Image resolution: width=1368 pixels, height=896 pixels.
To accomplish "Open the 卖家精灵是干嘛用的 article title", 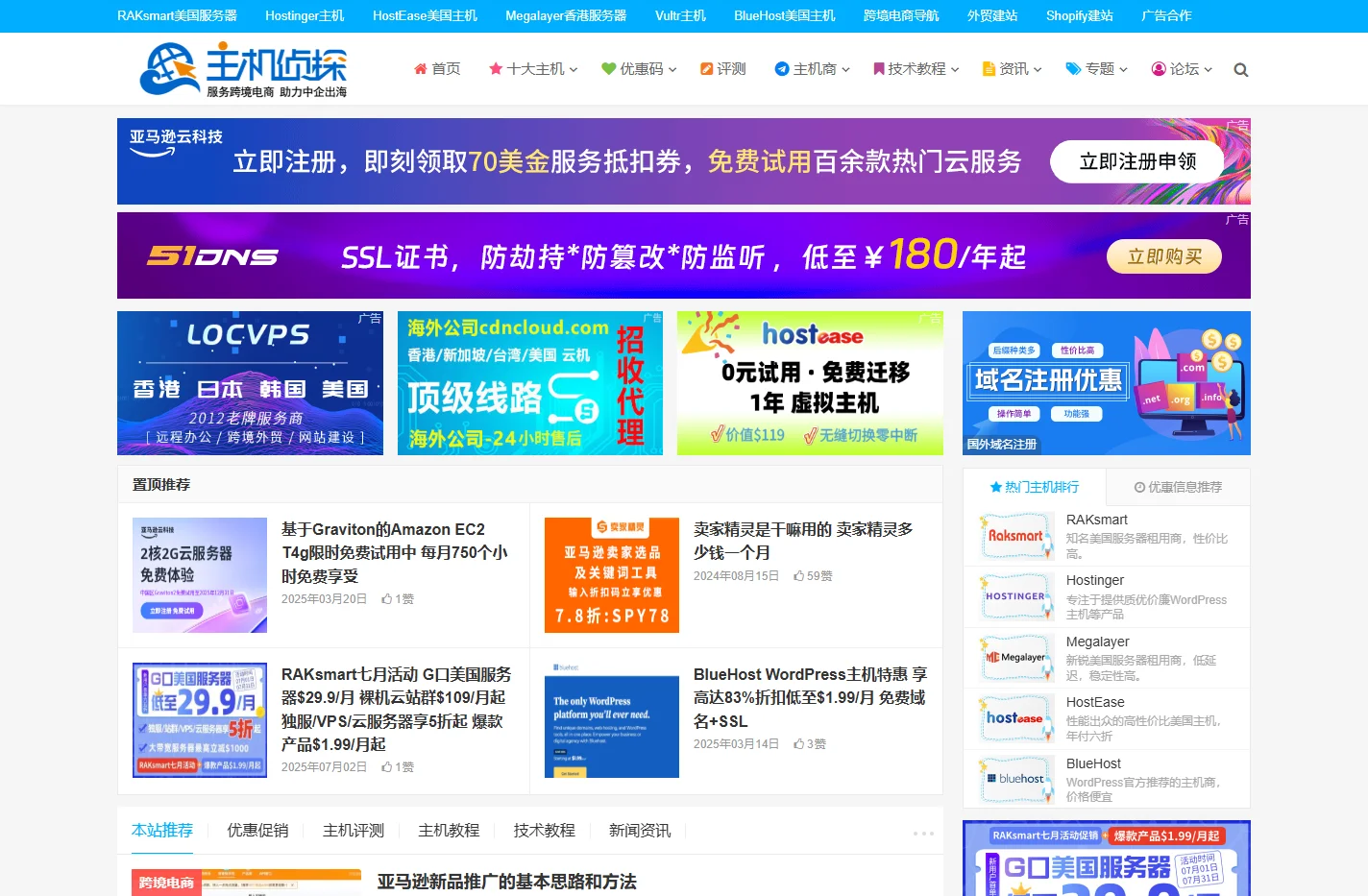I will click(803, 541).
